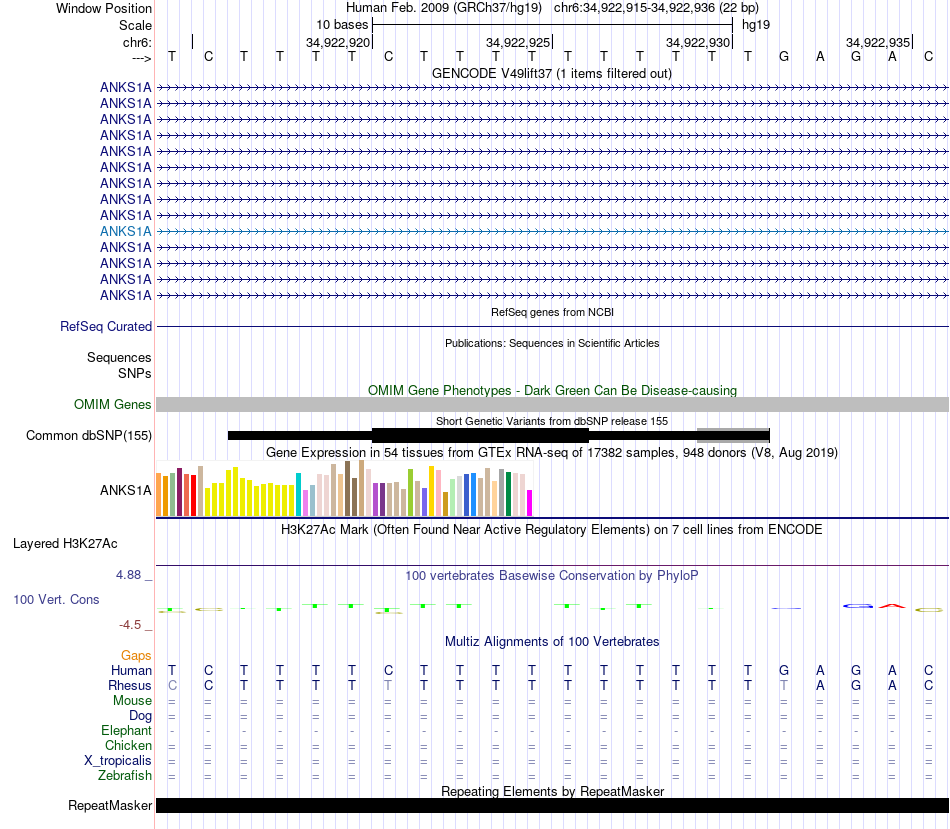
Task: Click the Human species label
Action: pos(131,671)
